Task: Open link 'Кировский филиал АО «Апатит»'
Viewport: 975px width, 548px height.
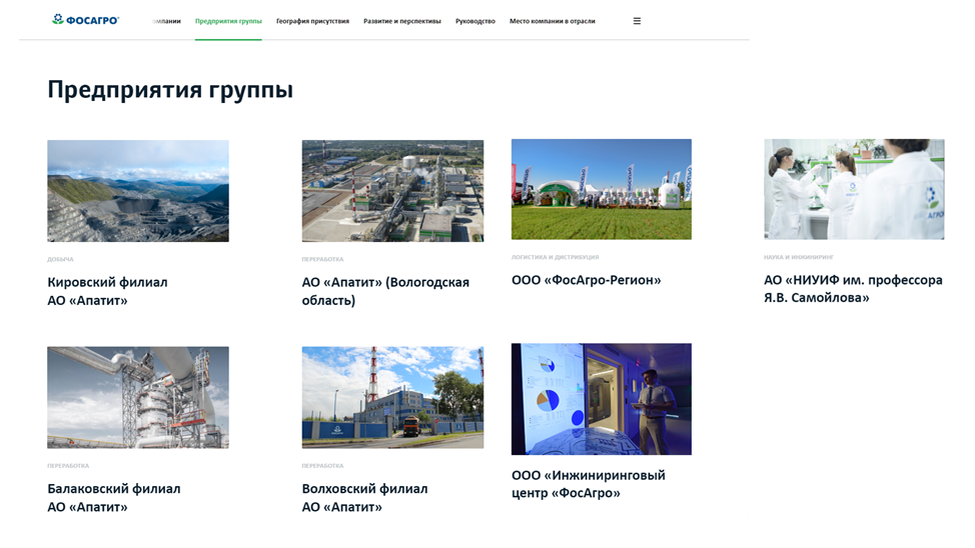Action: click(108, 291)
